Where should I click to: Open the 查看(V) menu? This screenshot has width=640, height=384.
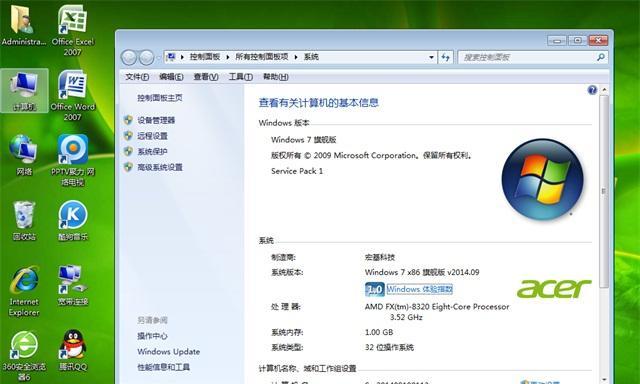click(x=206, y=77)
